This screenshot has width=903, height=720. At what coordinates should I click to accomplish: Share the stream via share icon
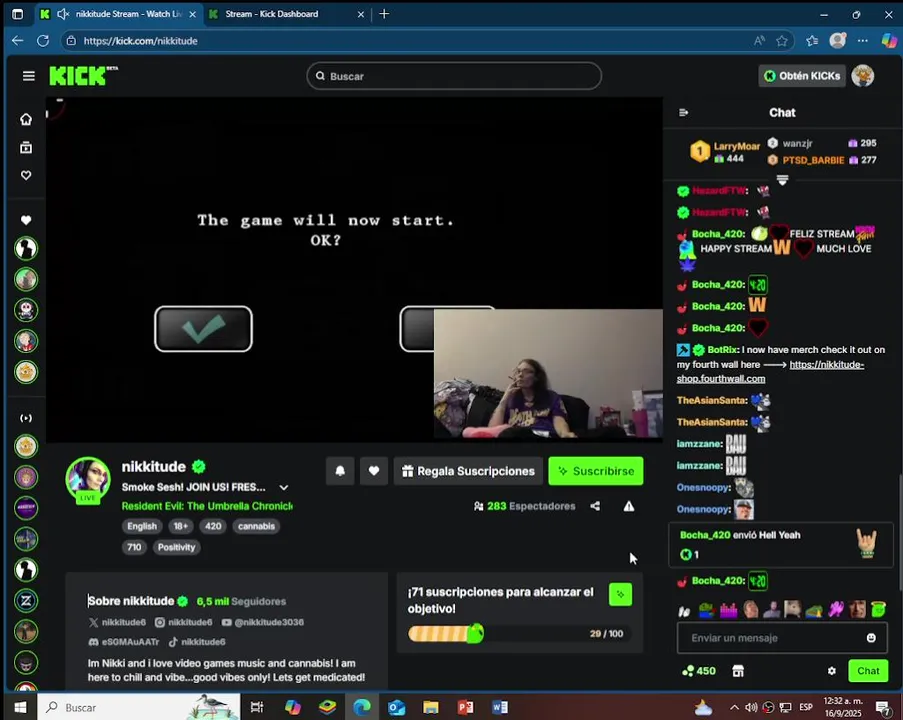click(x=595, y=506)
